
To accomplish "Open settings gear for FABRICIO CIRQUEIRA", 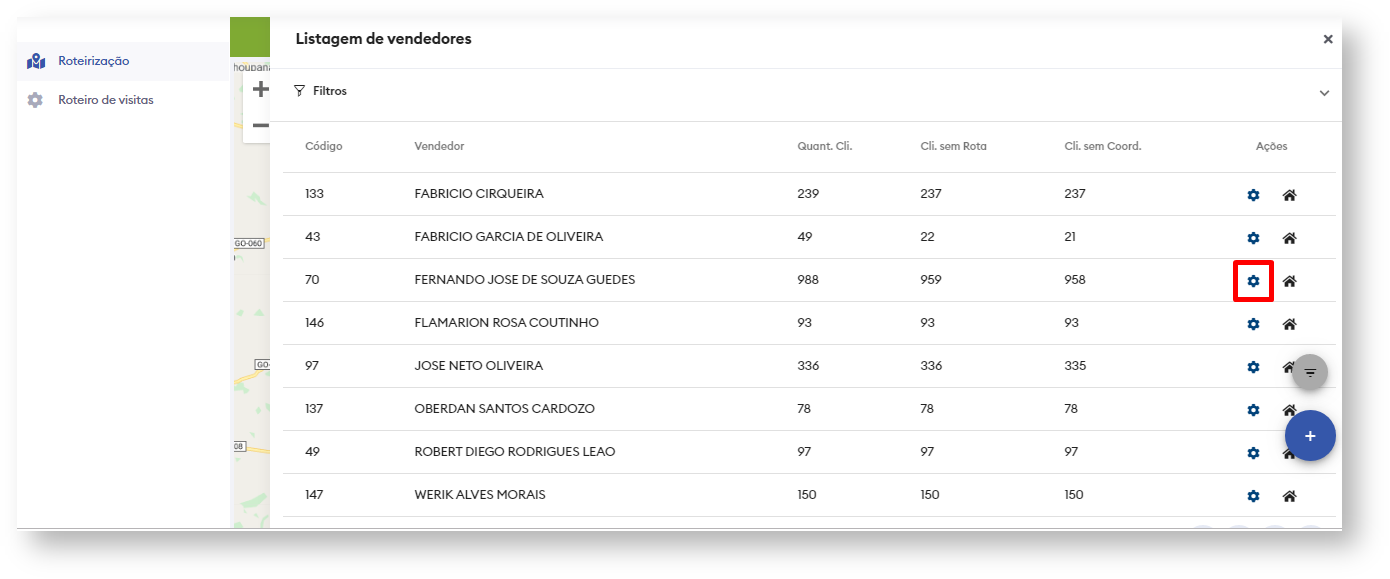I will point(1253,195).
